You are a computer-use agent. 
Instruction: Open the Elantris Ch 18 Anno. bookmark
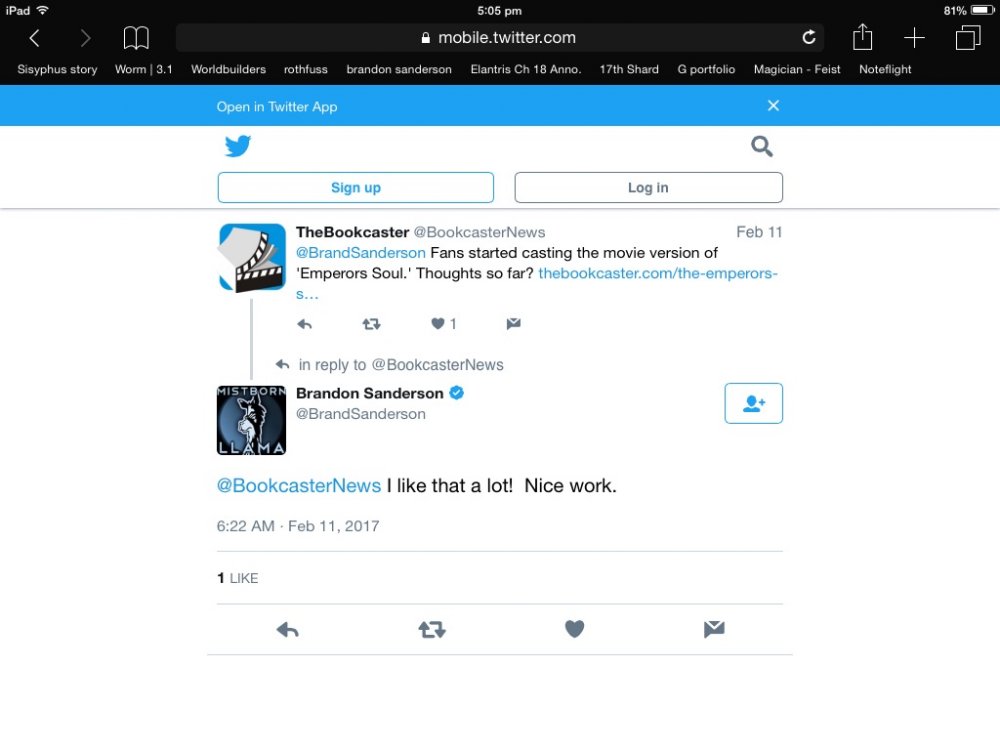point(526,69)
